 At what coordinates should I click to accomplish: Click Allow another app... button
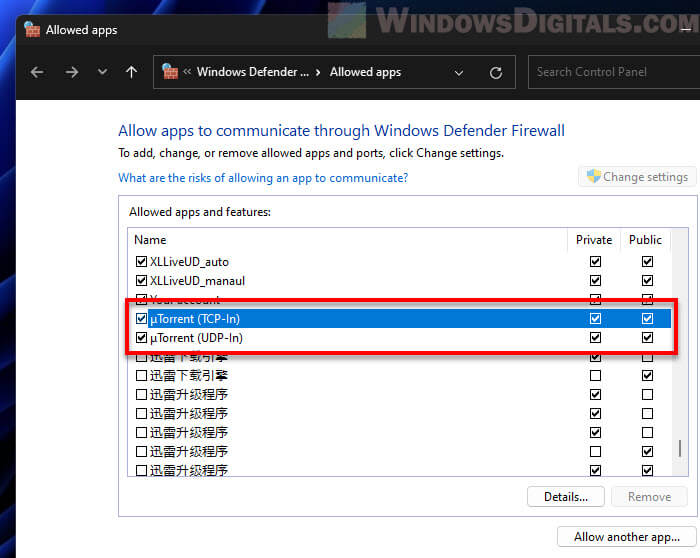click(627, 537)
